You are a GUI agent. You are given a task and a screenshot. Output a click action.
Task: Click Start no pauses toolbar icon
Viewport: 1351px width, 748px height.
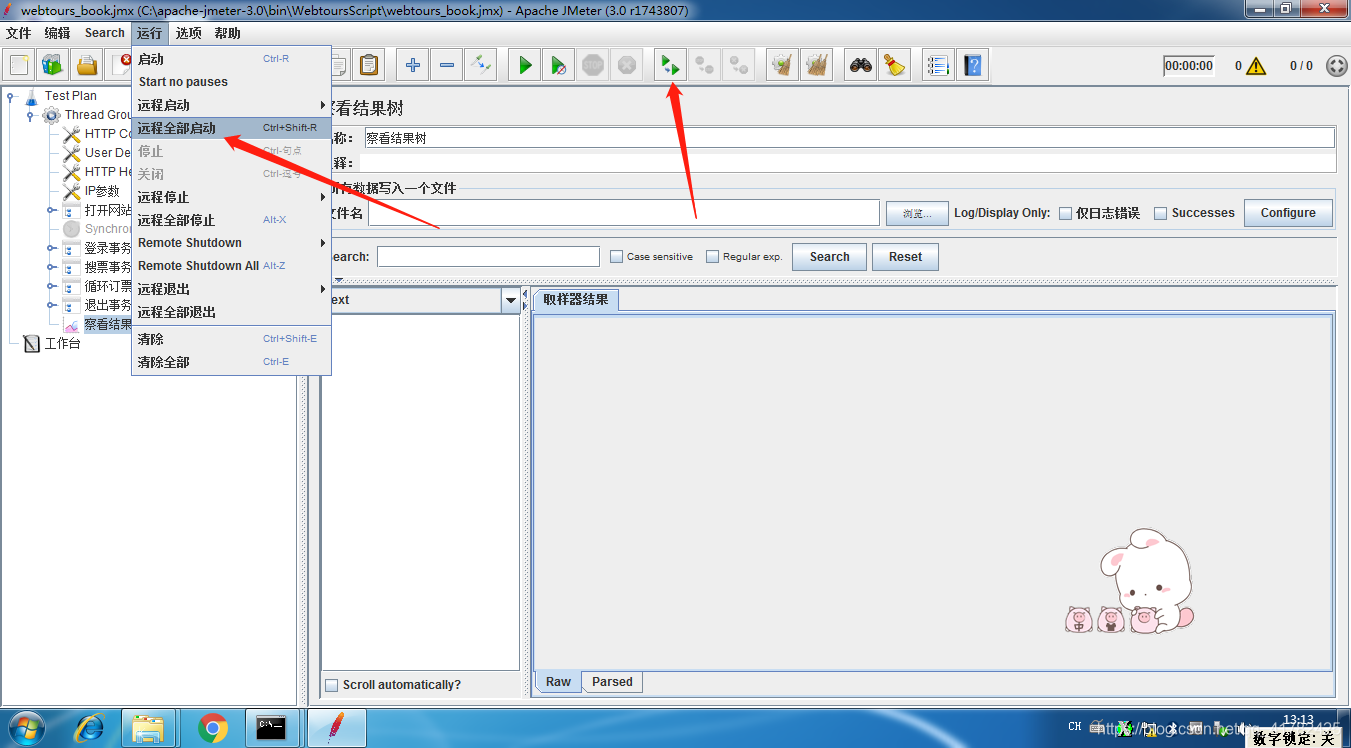[559, 66]
